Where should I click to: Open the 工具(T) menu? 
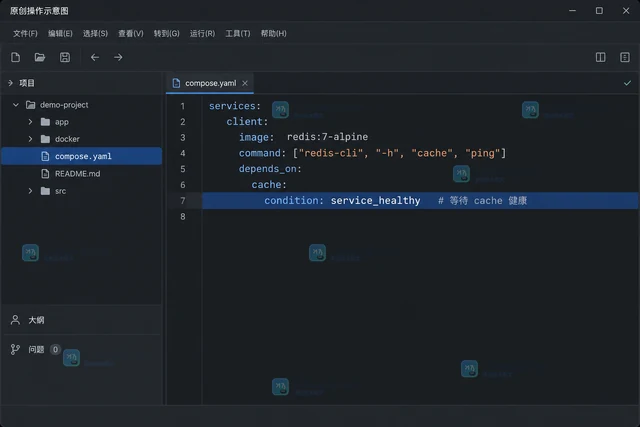pyautogui.click(x=238, y=33)
